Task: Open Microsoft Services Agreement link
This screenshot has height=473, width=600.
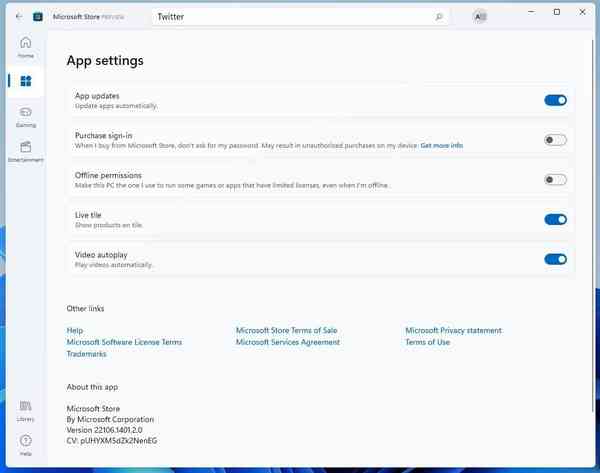Action: click(x=288, y=342)
